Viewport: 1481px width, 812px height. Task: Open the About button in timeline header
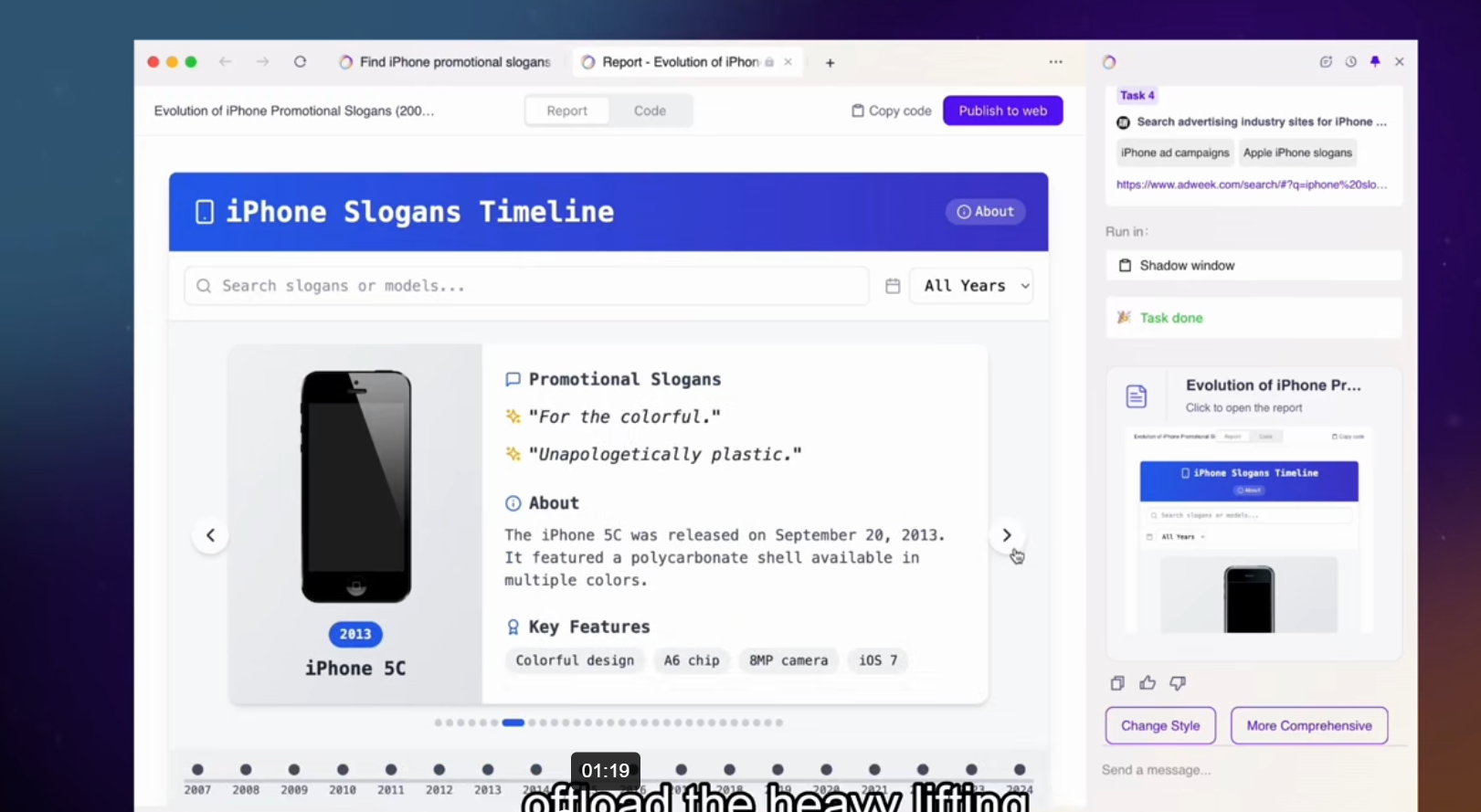(985, 212)
